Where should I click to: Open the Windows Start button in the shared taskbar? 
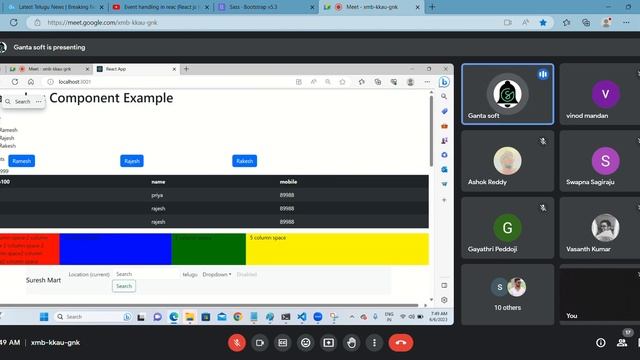(44, 317)
